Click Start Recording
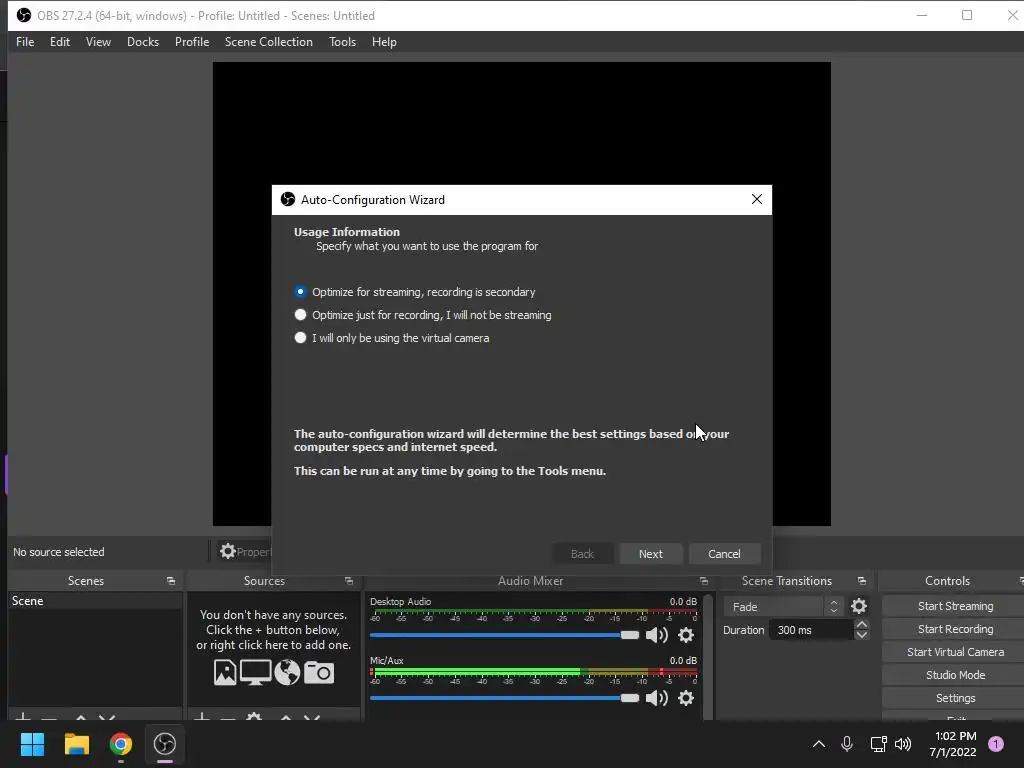Viewport: 1024px width, 768px height. click(x=955, y=629)
